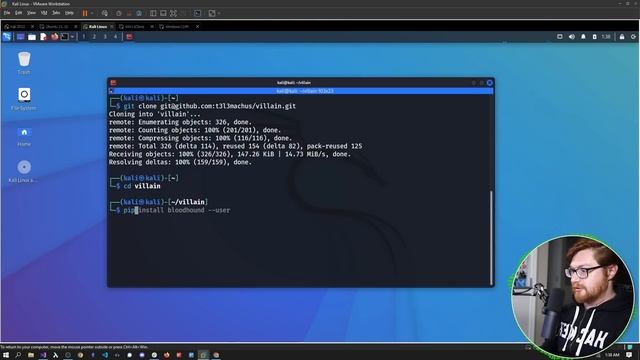
Task: Click the terminal window's vertical scrollbar
Action: 491,237
